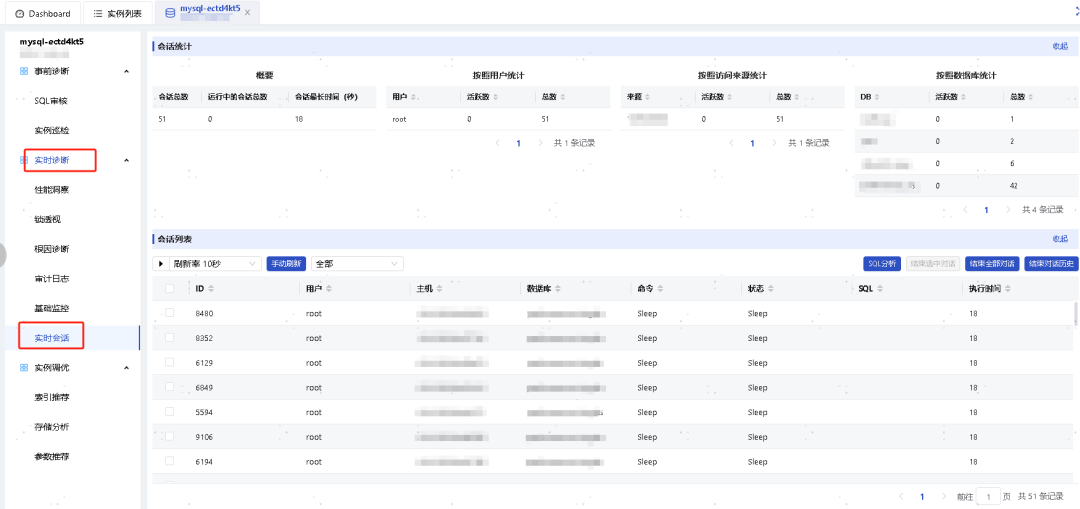The image size is (1080, 509).
Task: Open 根因诊断 in the sidebar
Action: [x=51, y=249]
